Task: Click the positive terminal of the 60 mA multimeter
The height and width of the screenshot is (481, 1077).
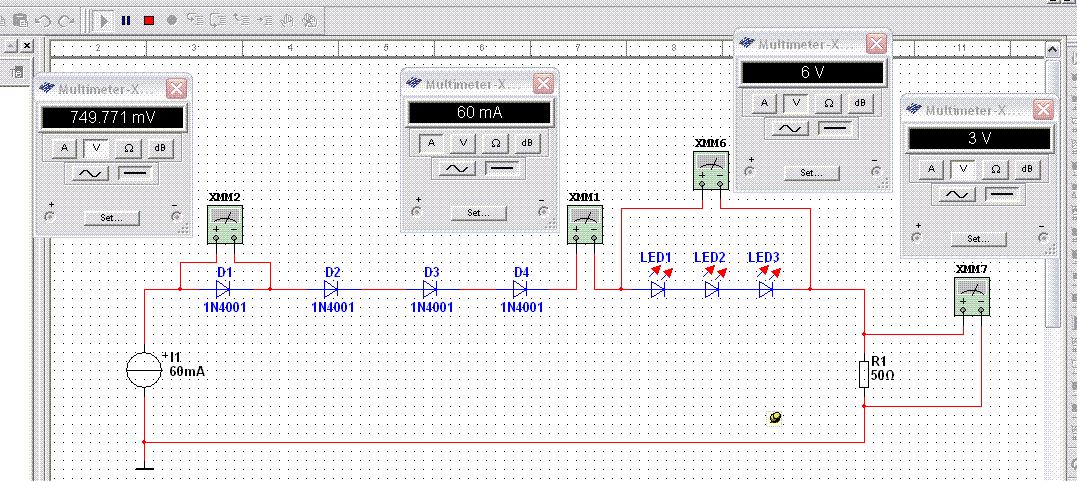Action: 416,212
